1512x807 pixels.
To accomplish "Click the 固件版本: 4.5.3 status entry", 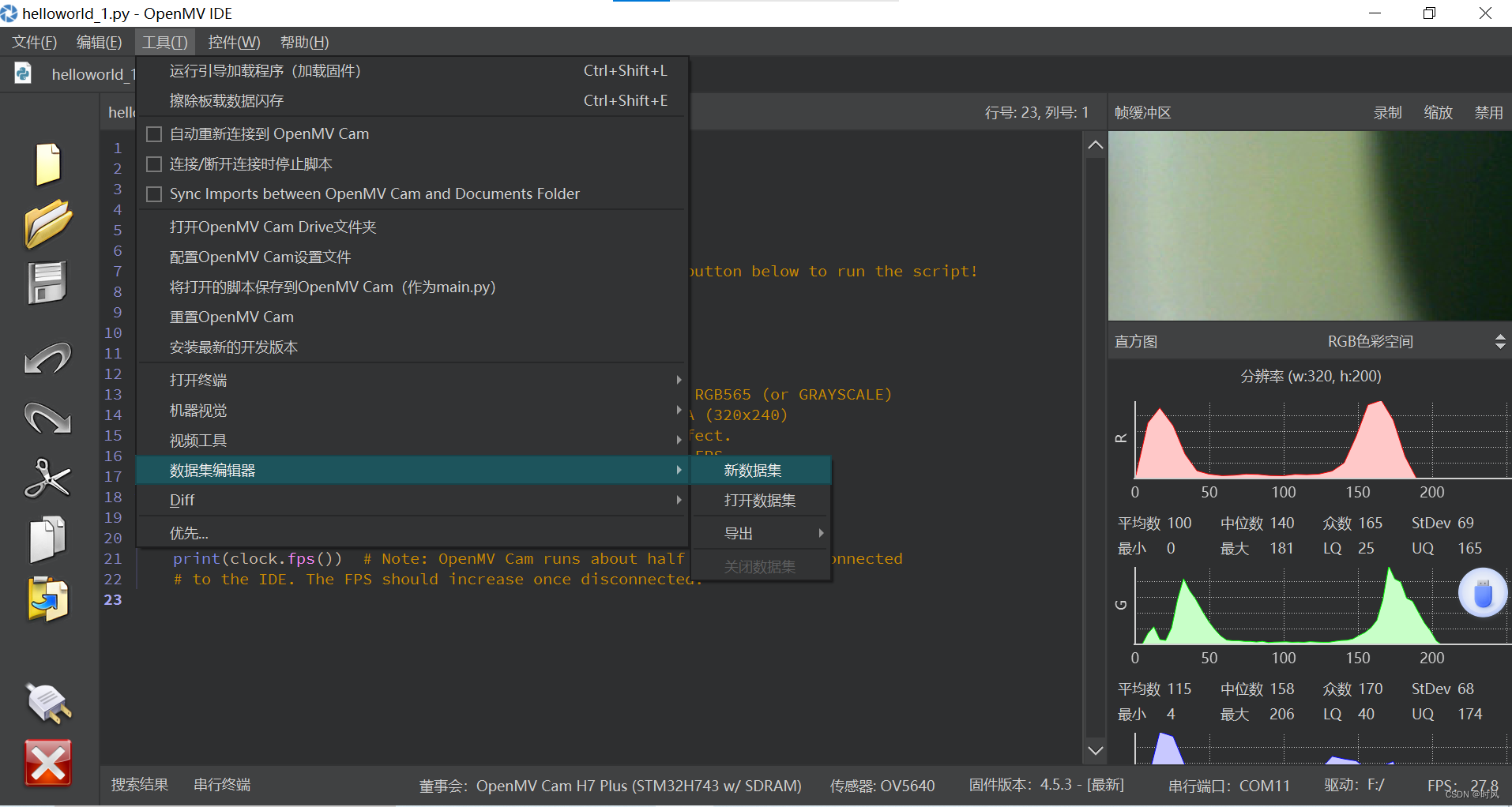I will [1046, 786].
